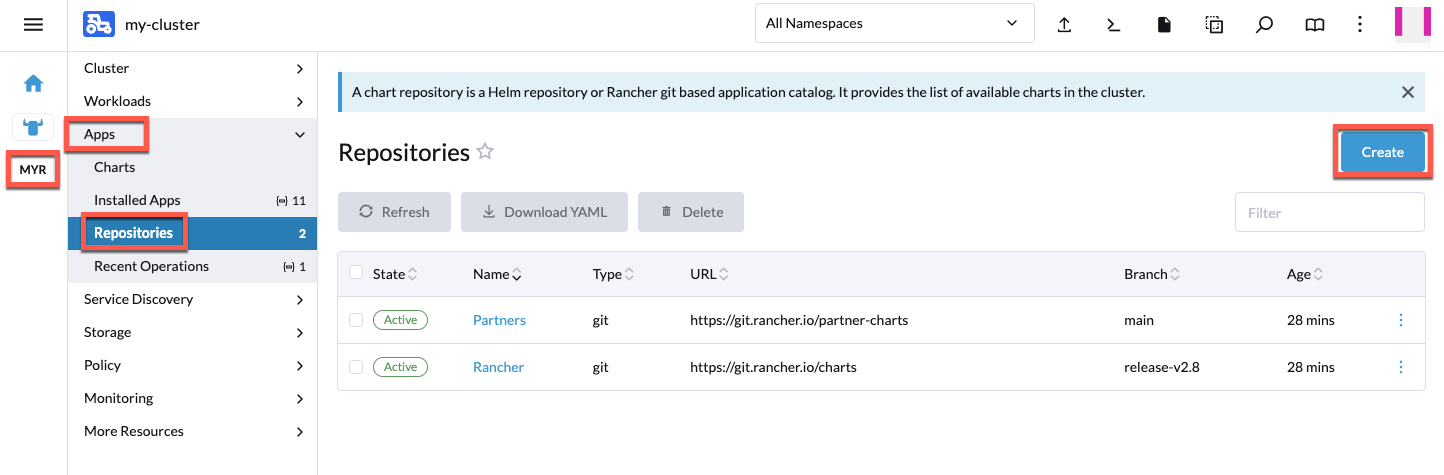The width and height of the screenshot is (1444, 475).
Task: Open the hamburger navigation menu
Action: [33, 24]
